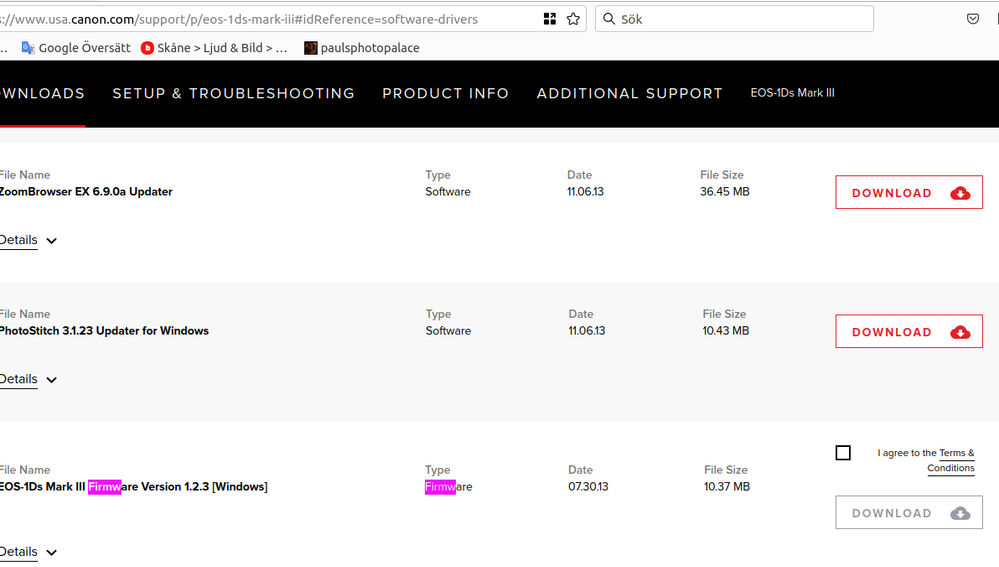Open the paulsphotopalace bookmark

coord(361,48)
